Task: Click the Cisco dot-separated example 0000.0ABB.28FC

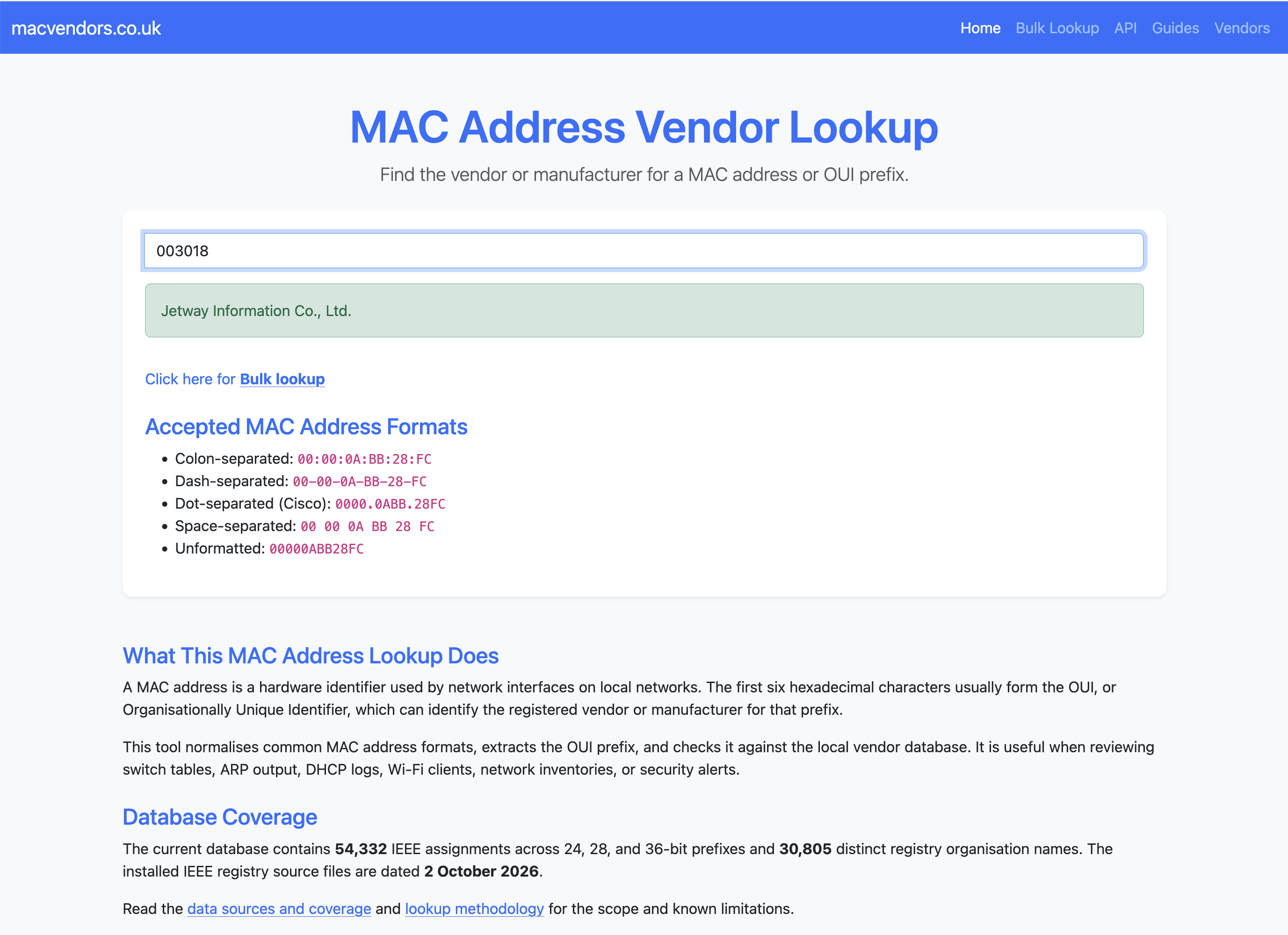Action: click(390, 503)
